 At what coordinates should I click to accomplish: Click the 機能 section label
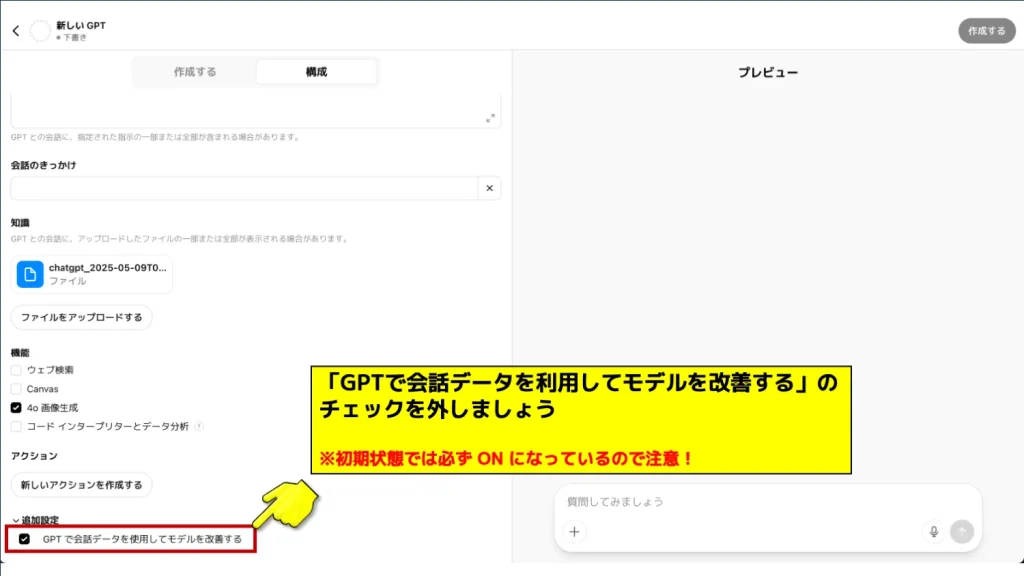tap(20, 353)
